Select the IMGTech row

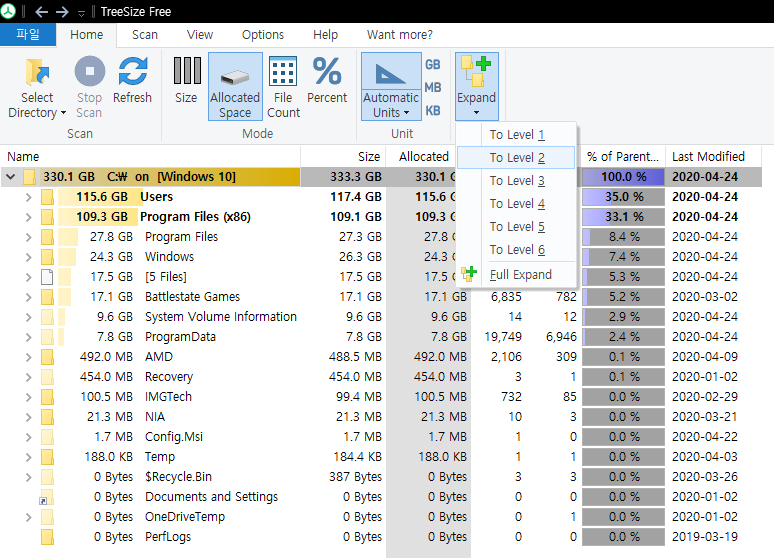pos(381,397)
